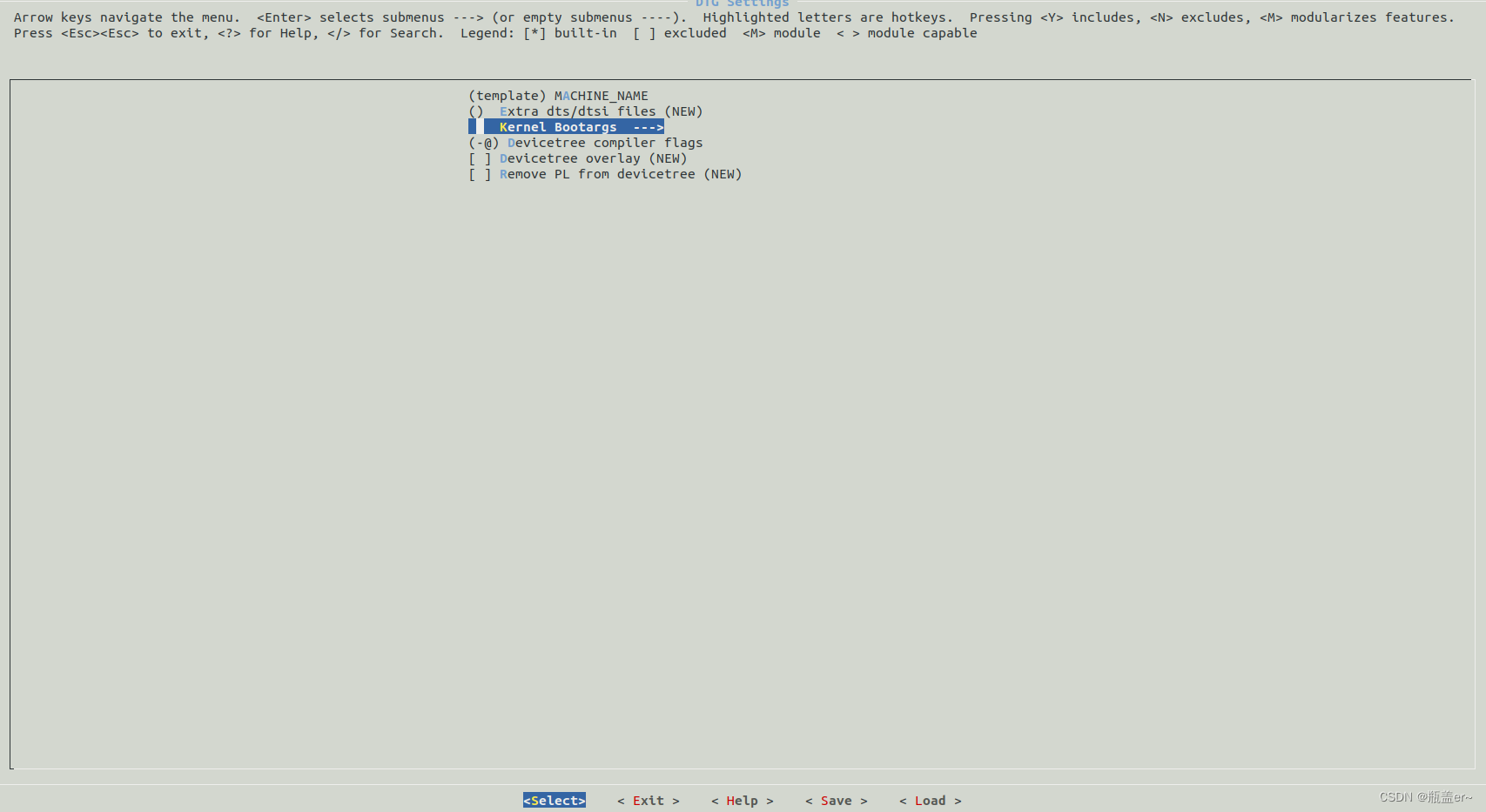The image size is (1486, 812).
Task: Click the Load button
Action: (931, 801)
